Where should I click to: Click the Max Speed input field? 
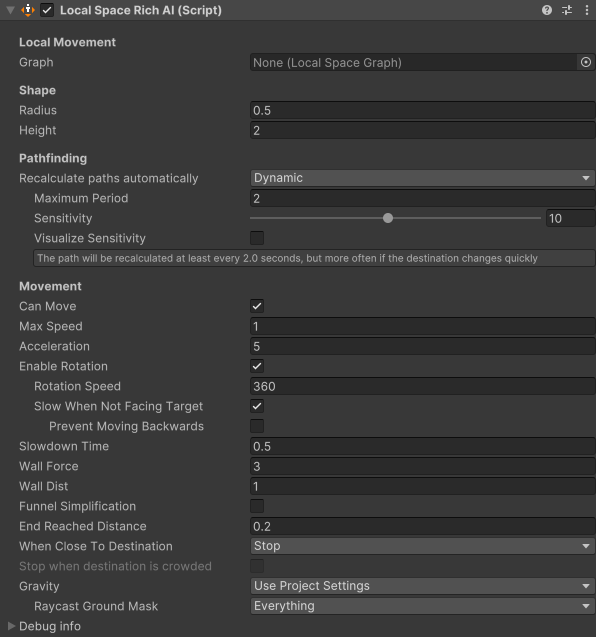423,326
